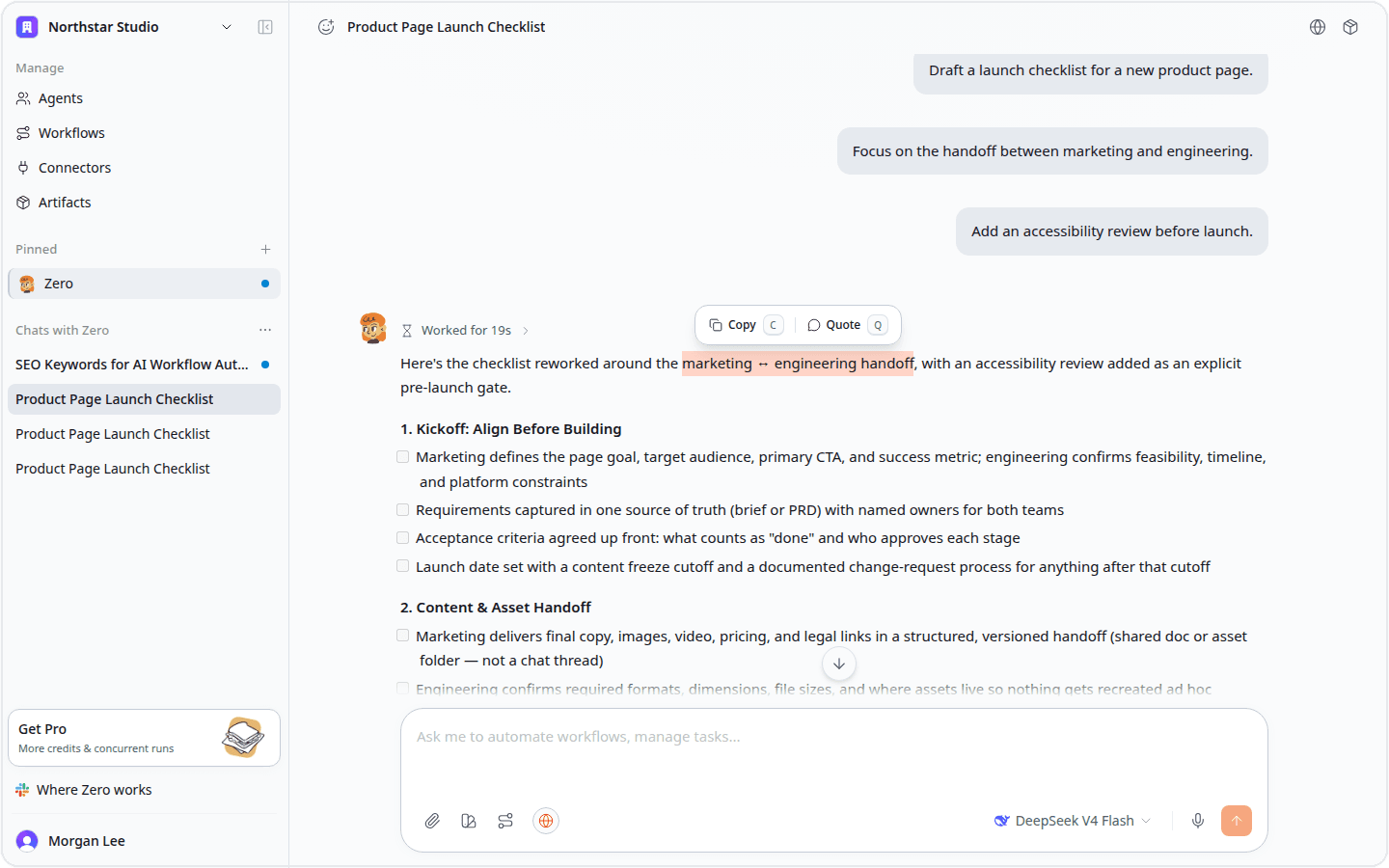This screenshot has height=868, width=1389.
Task: Click the 'Manage' section label
Action: click(40, 68)
